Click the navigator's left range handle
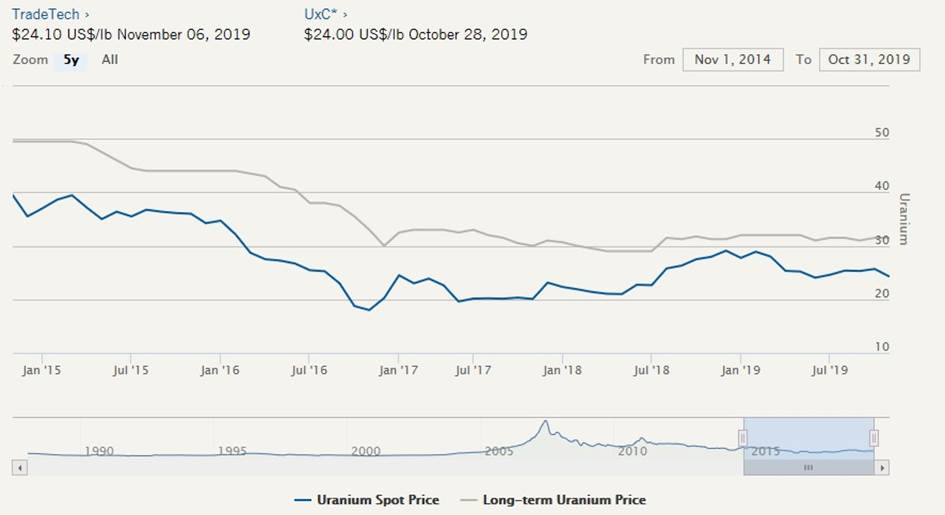The image size is (945, 515). 743,438
